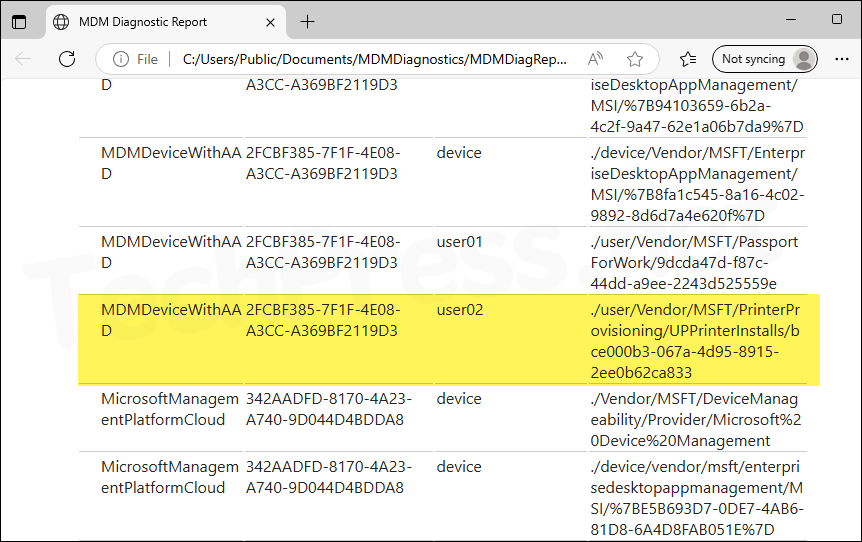
Task: Select GUID 2FCBF385 in the 8fa1c545 row
Action: click(x=323, y=163)
